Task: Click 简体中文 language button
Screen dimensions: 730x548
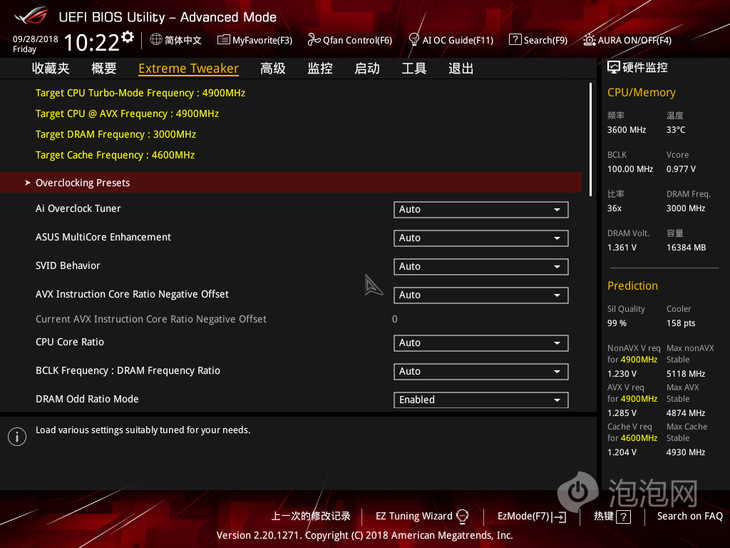Action: 182,40
